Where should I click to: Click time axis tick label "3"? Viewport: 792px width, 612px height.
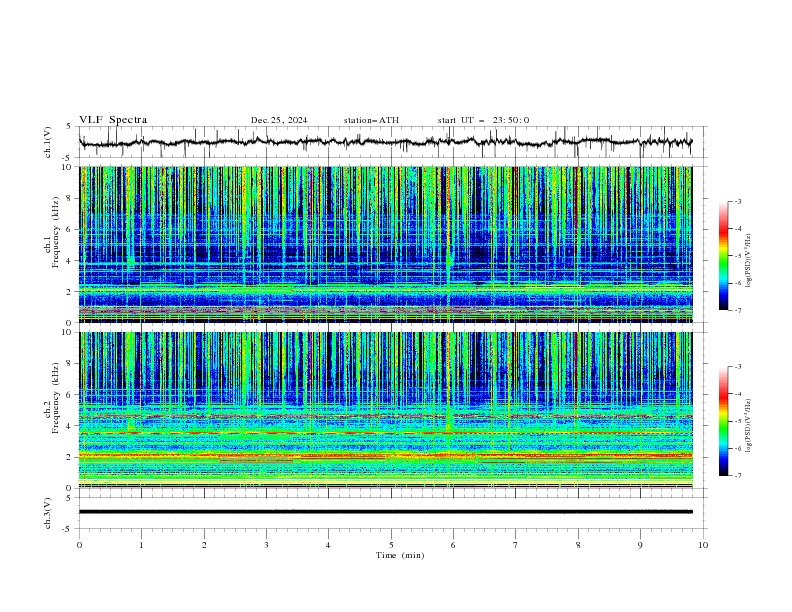(266, 545)
